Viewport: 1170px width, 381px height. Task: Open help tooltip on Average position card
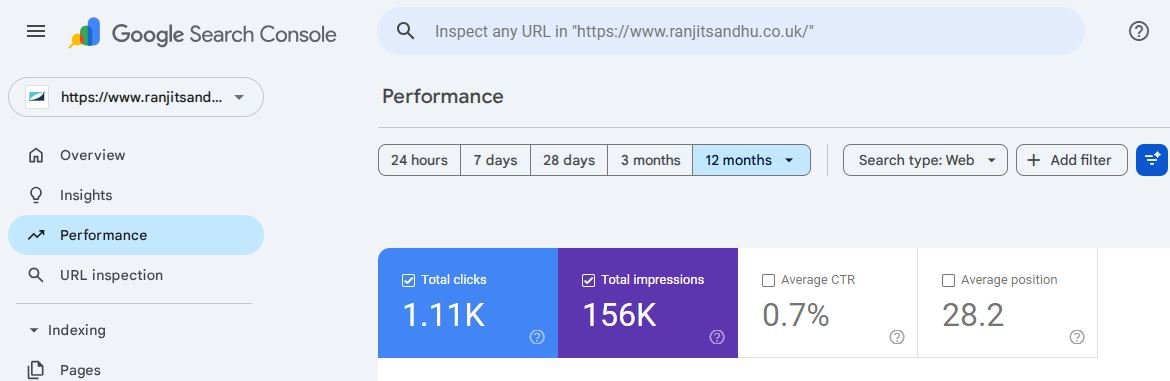pos(1077,337)
